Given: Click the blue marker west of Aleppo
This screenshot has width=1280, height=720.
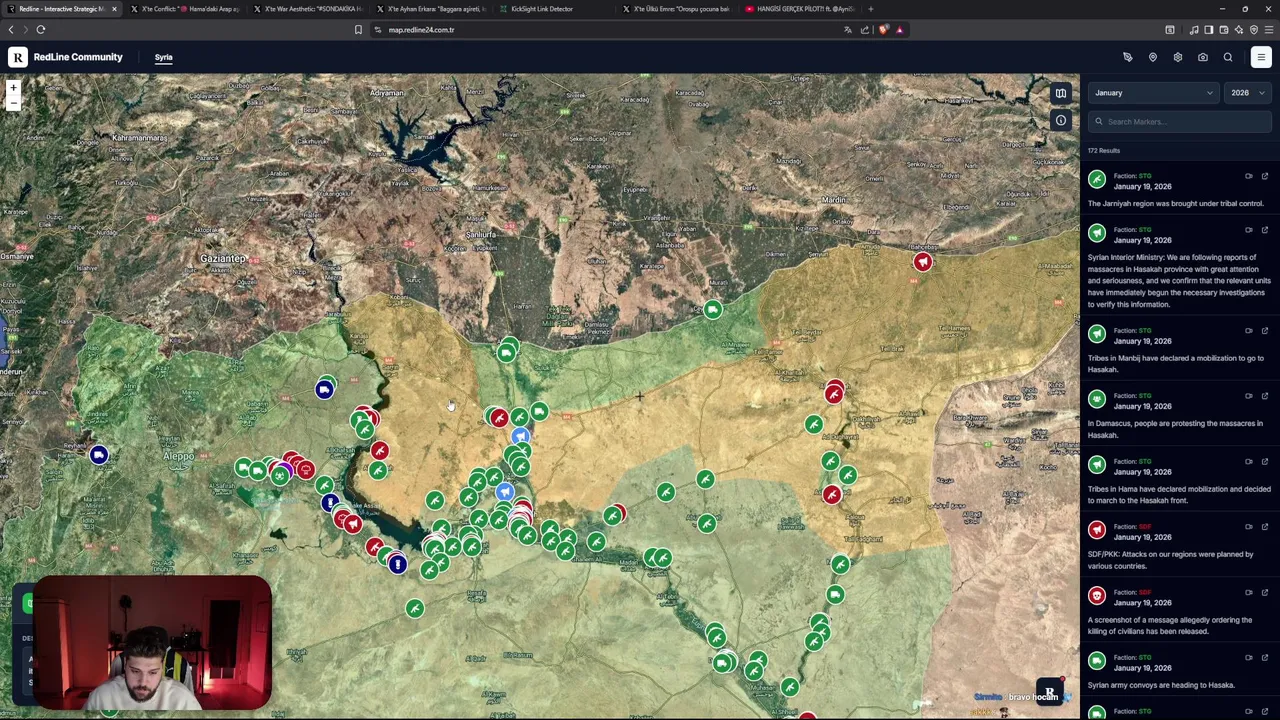Looking at the screenshot, I should pyautogui.click(x=98, y=455).
